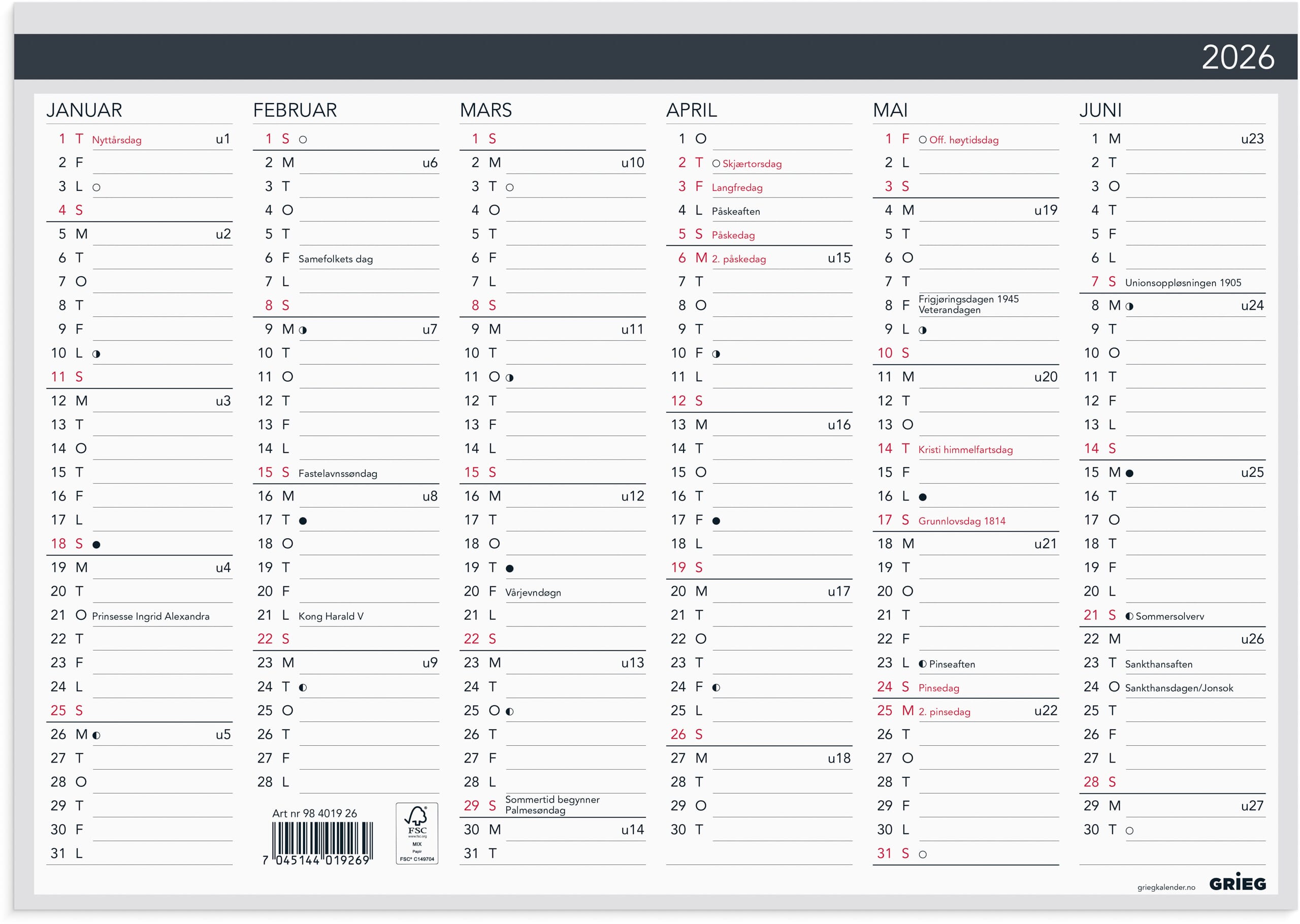1300x924 pixels.
Task: Click the moon icon beside Sommersolverv
Action: (1129, 616)
